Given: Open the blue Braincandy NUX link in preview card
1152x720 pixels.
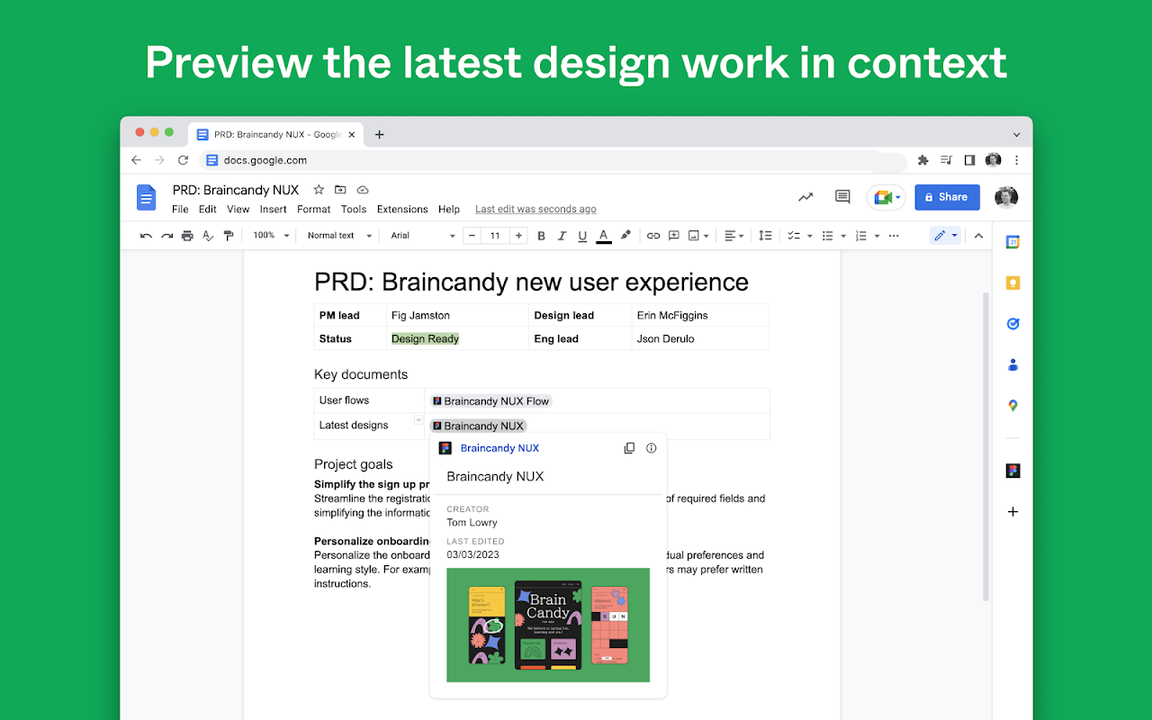Looking at the screenshot, I should (500, 448).
